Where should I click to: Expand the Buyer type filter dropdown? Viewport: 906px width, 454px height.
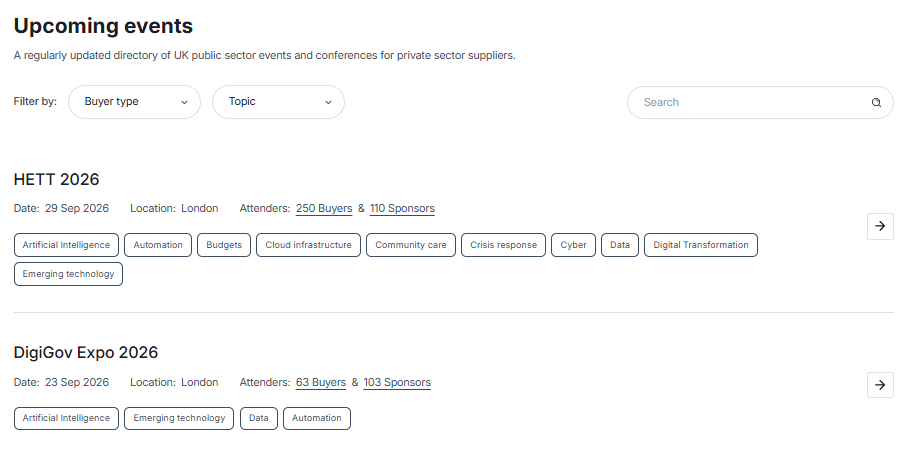pos(134,102)
